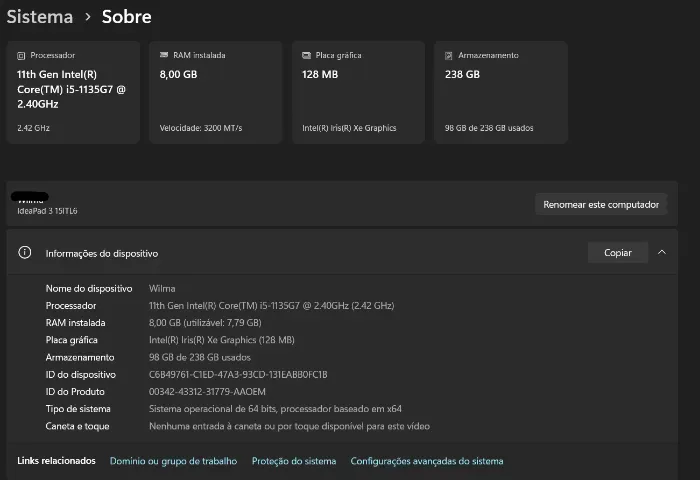Click Velocidade: 3200 MT/s text

click(201, 128)
